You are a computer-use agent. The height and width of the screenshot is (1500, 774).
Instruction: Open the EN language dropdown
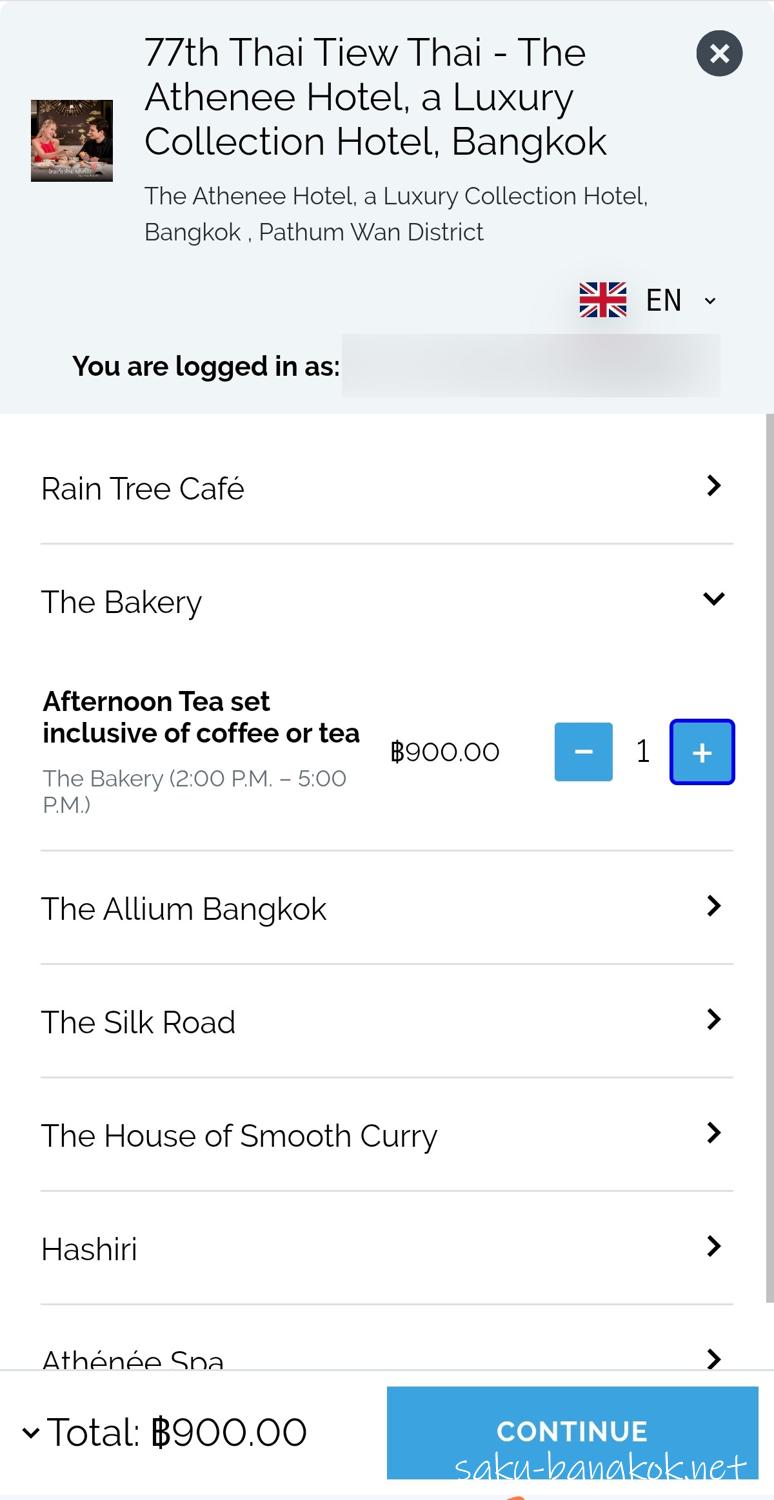678,300
